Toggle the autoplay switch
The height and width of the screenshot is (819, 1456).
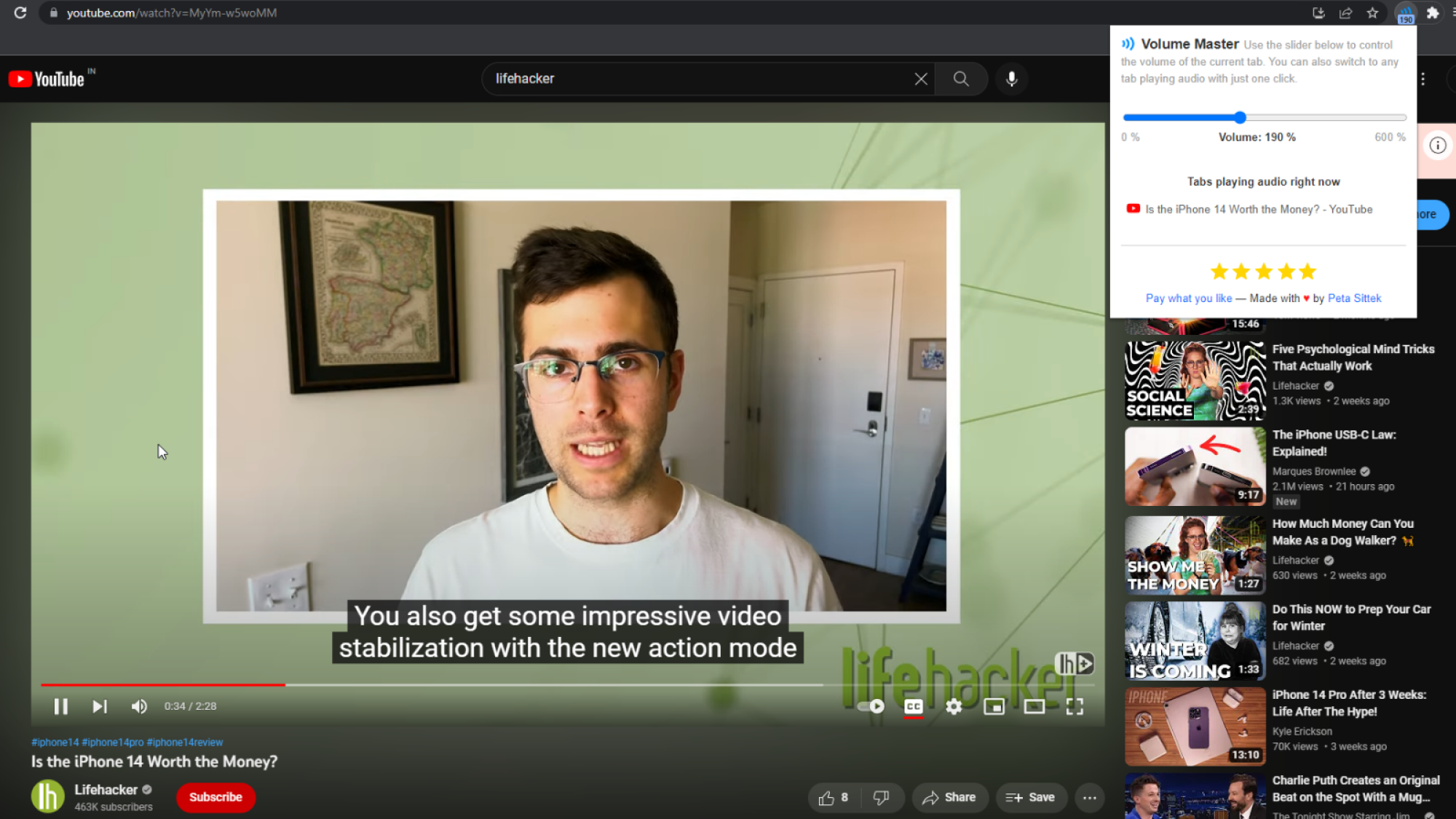coord(871,706)
